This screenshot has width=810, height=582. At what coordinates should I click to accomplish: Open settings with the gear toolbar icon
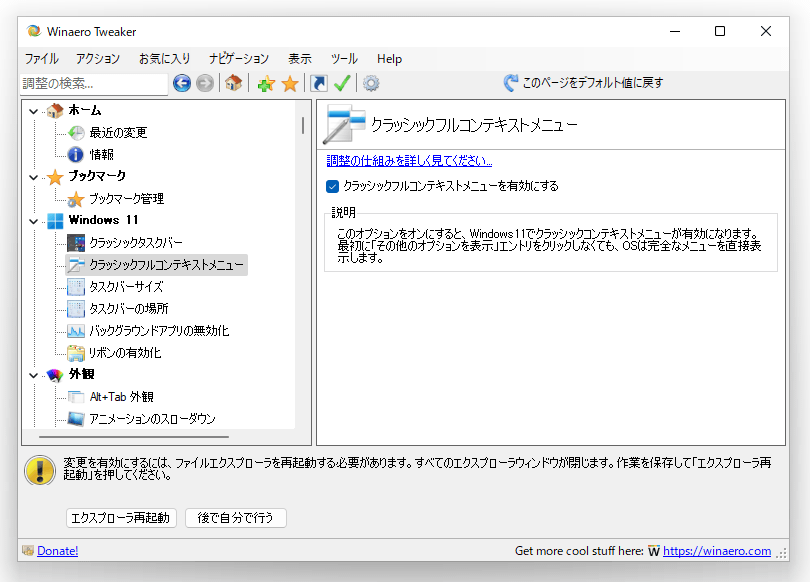(371, 83)
